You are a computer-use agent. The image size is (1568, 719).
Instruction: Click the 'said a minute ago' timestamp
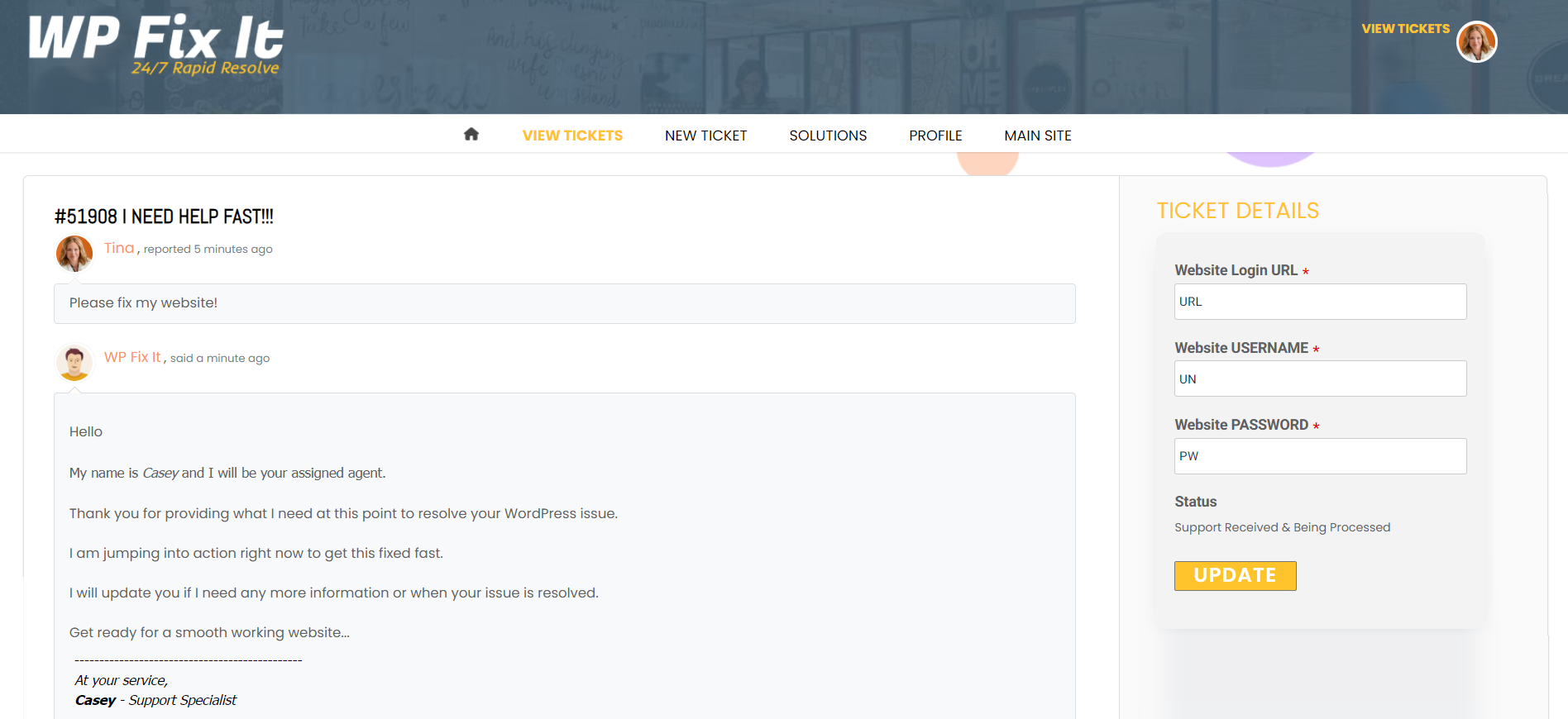[x=220, y=358]
